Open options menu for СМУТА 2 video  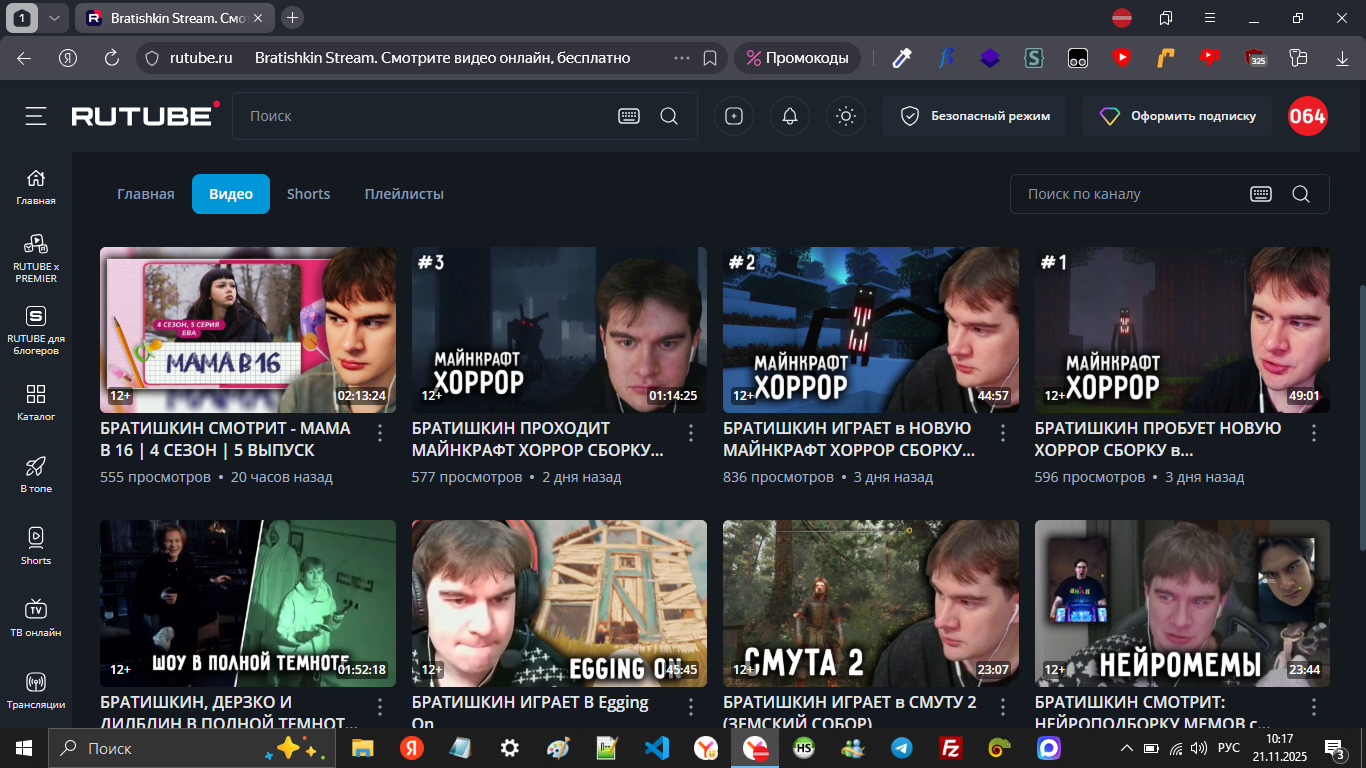pyautogui.click(x=1003, y=707)
